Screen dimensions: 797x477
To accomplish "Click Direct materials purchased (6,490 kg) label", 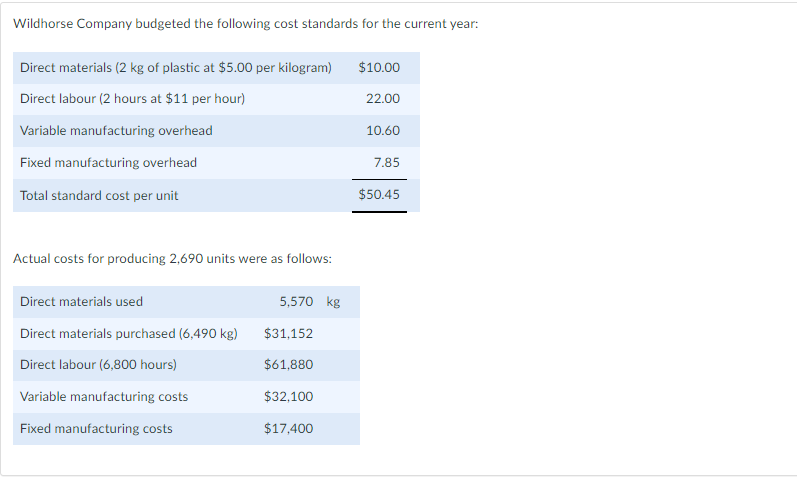I will point(129,334).
